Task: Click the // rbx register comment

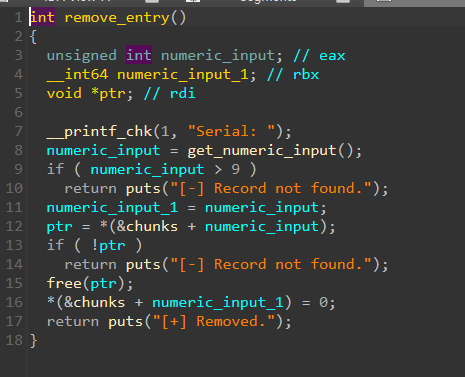Action: [293, 74]
